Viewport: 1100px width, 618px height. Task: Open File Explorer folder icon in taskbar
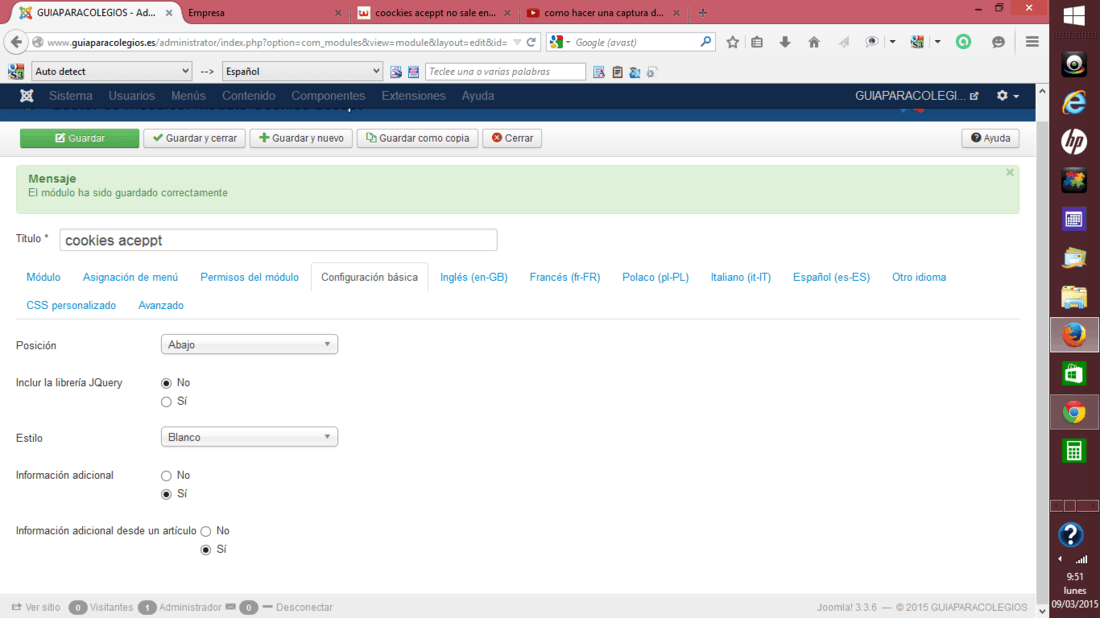coord(1074,297)
